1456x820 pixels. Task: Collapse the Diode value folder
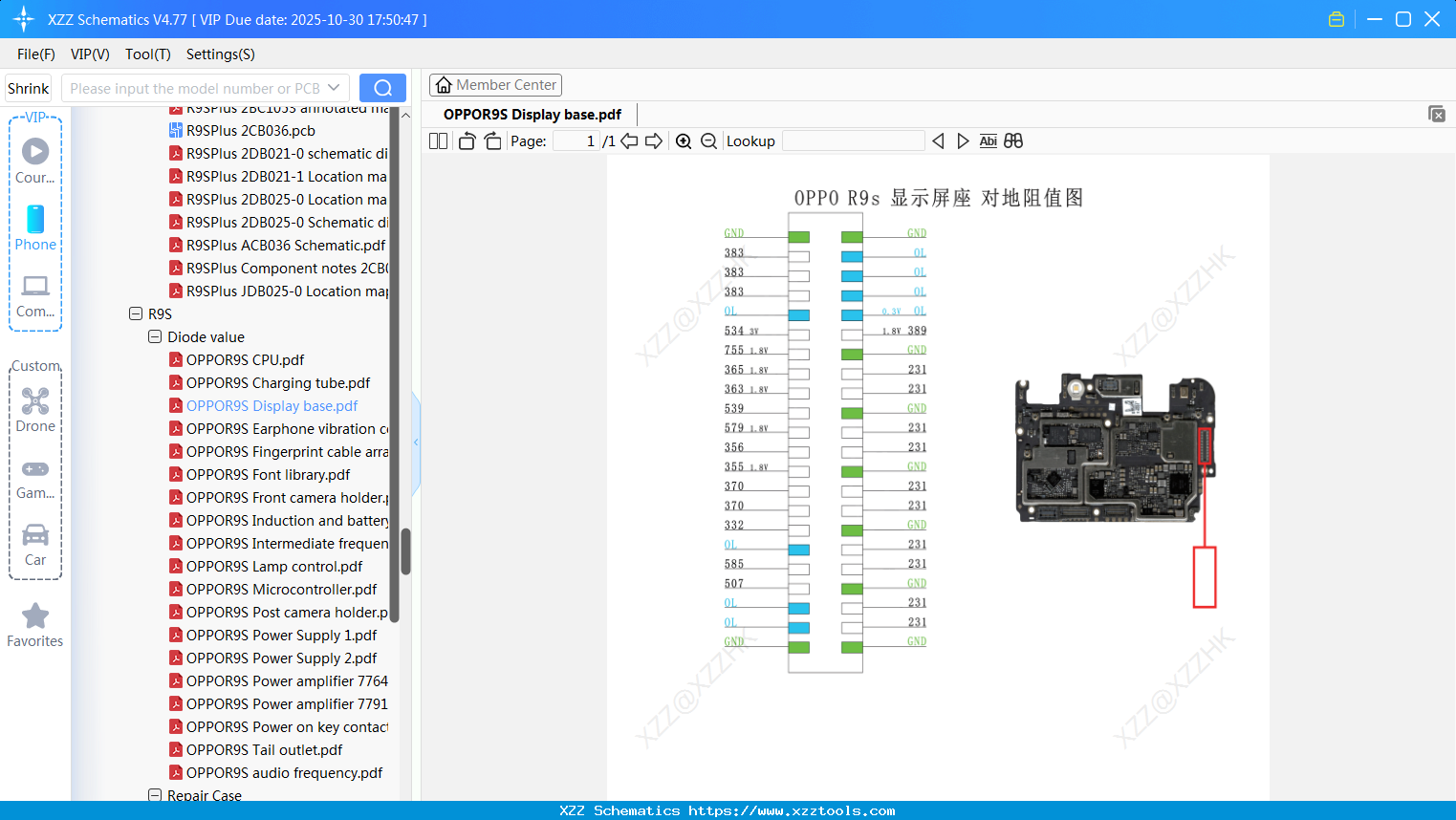click(155, 336)
